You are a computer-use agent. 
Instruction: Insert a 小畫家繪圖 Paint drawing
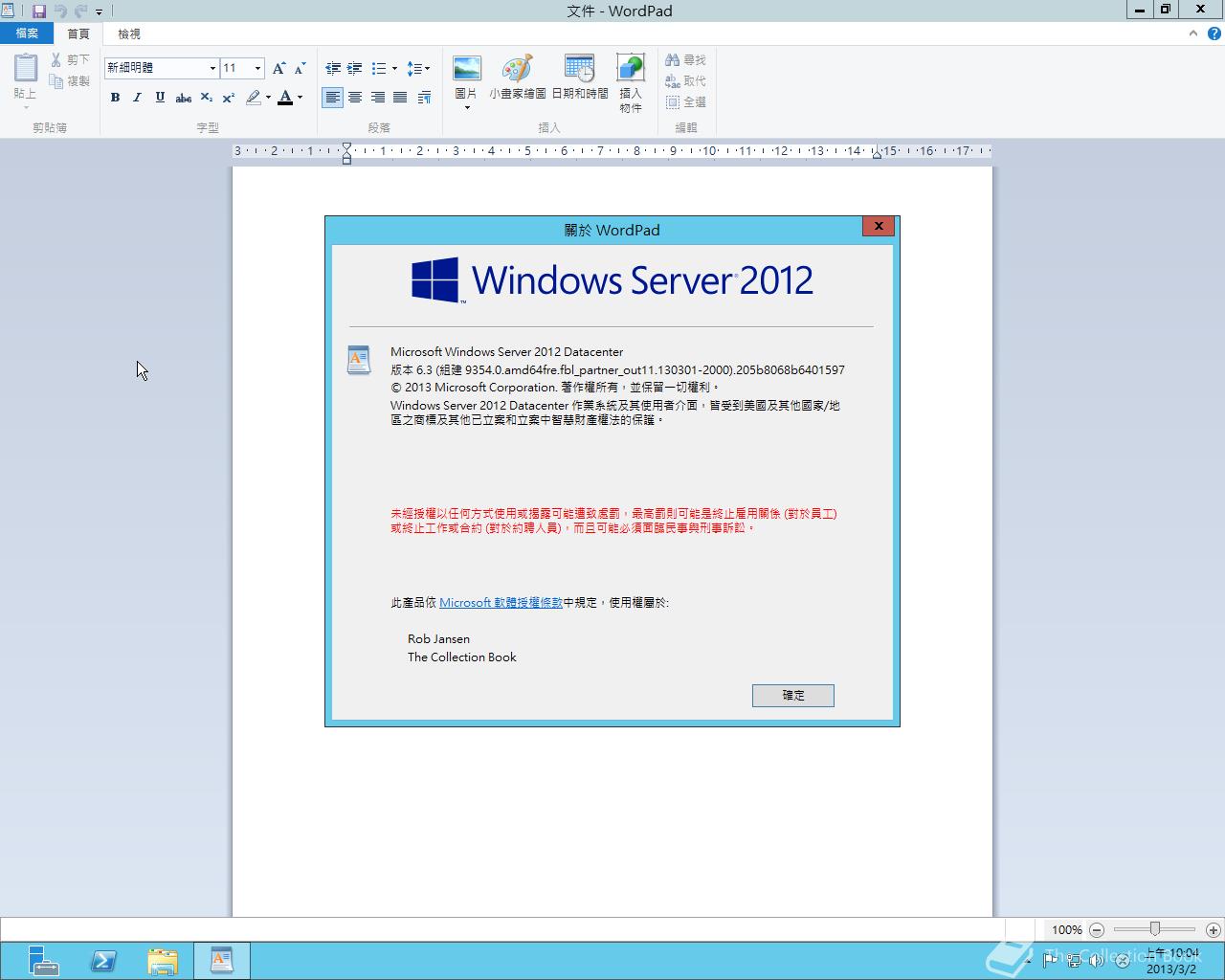click(x=517, y=78)
